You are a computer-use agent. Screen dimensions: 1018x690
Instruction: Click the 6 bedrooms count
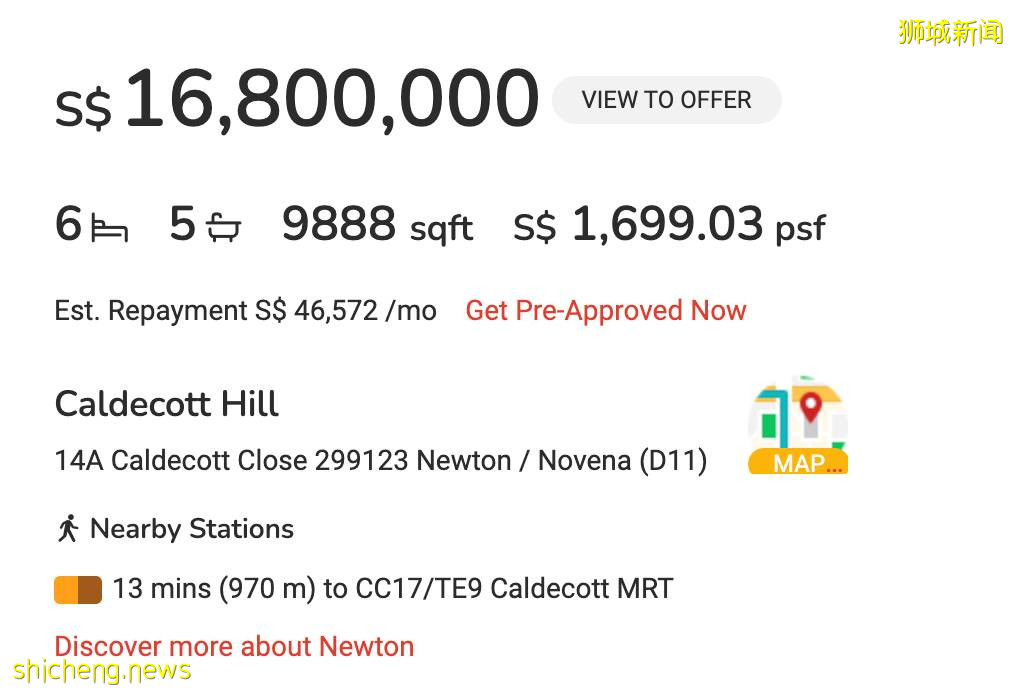(68, 224)
